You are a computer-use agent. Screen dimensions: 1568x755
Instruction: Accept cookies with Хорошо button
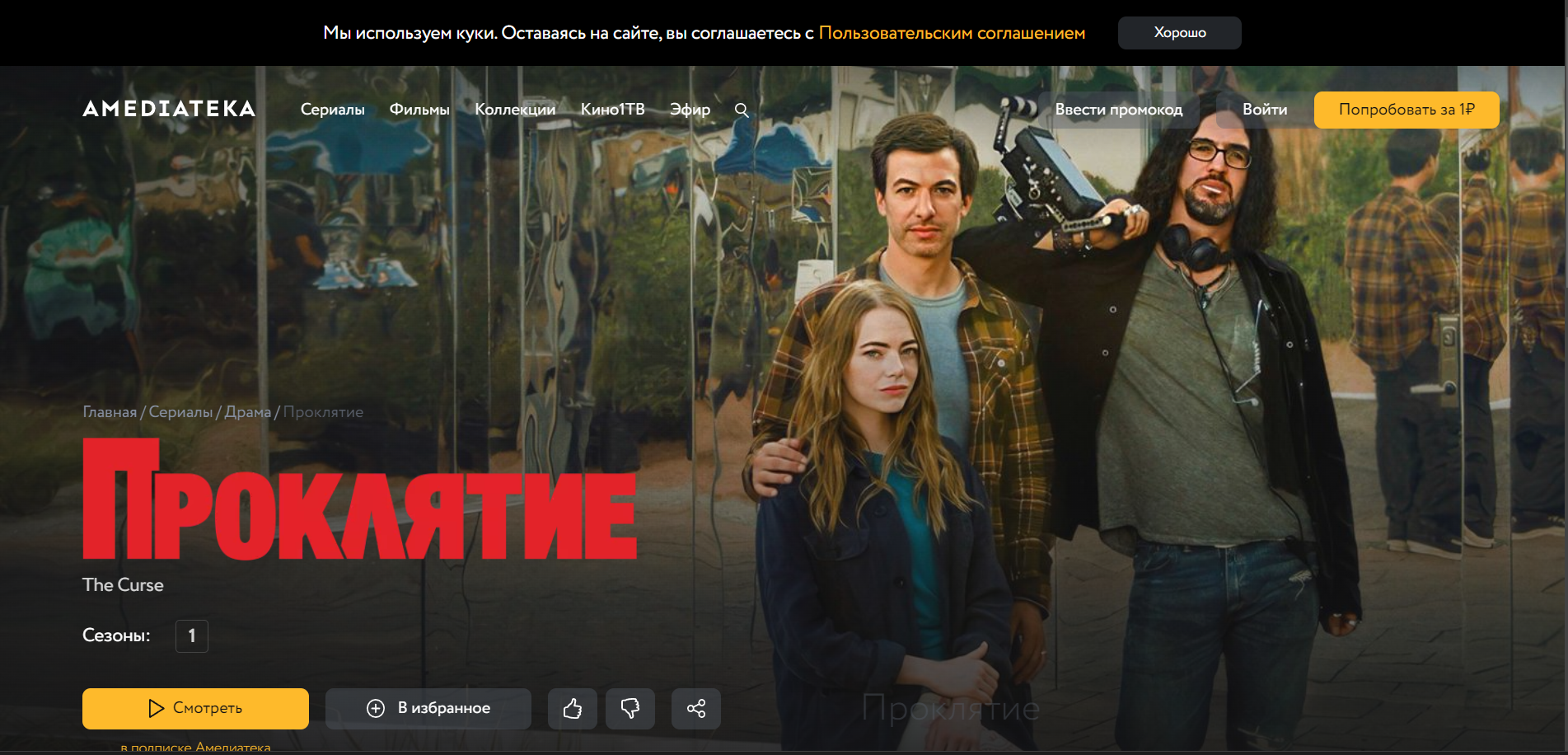[x=1179, y=33]
